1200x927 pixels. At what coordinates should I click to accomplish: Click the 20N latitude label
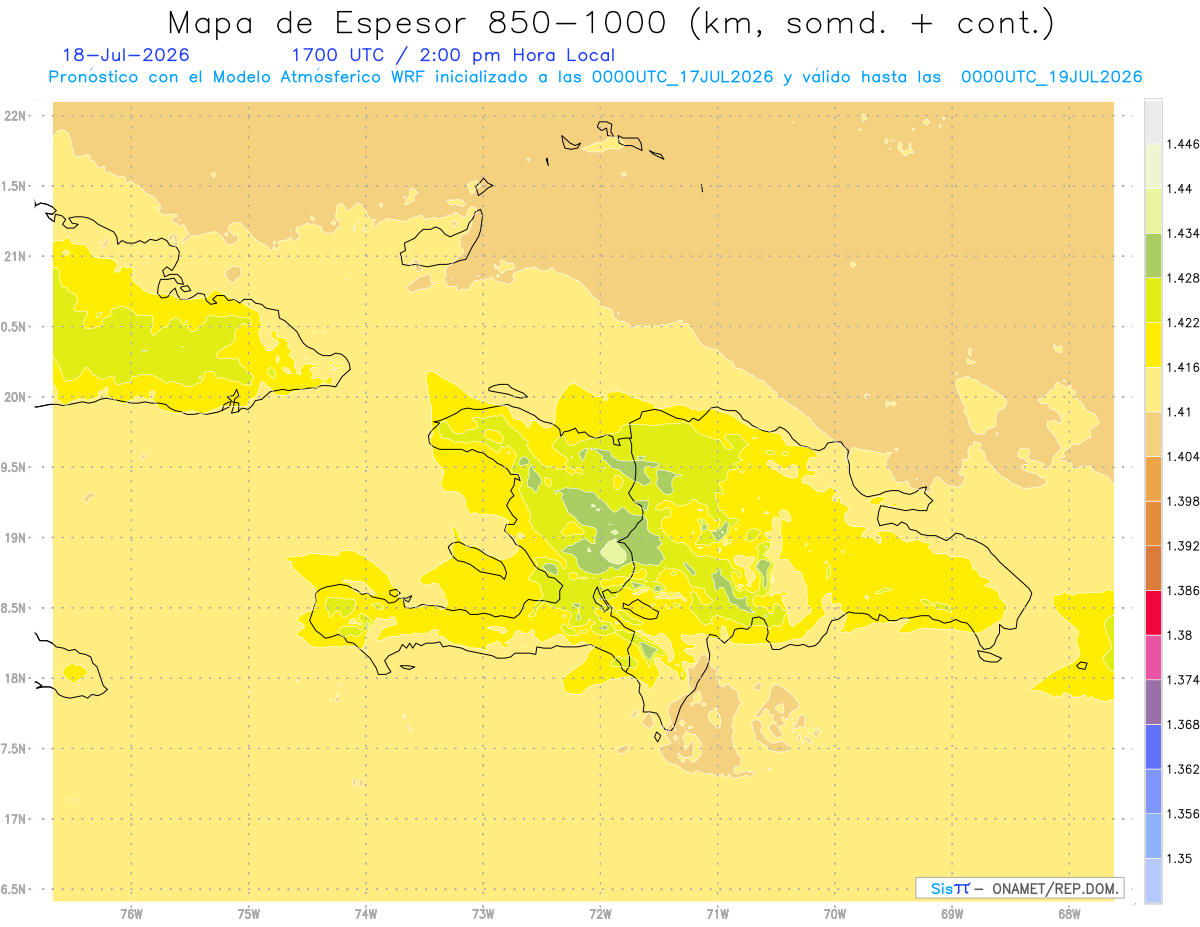point(16,397)
